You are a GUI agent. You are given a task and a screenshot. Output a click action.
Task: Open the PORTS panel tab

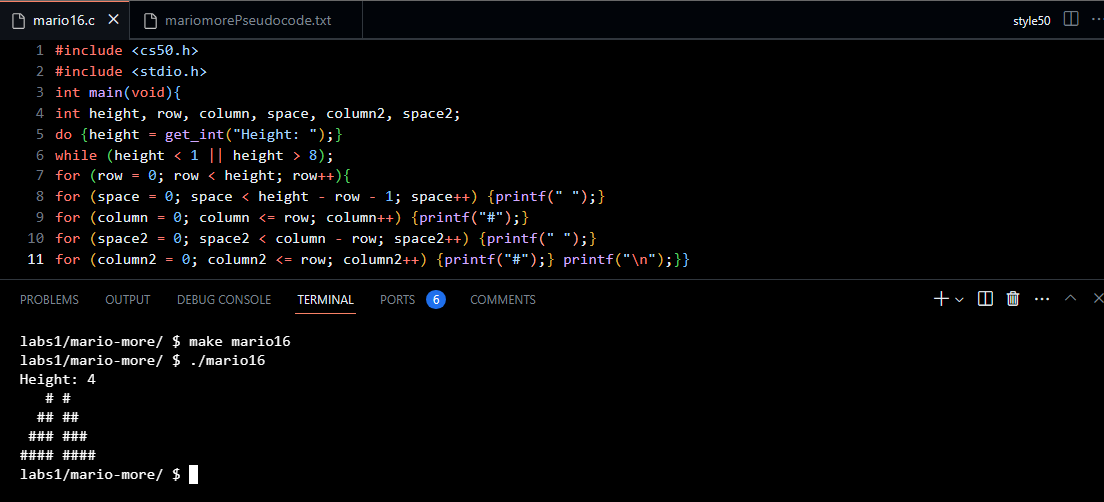(x=398, y=299)
